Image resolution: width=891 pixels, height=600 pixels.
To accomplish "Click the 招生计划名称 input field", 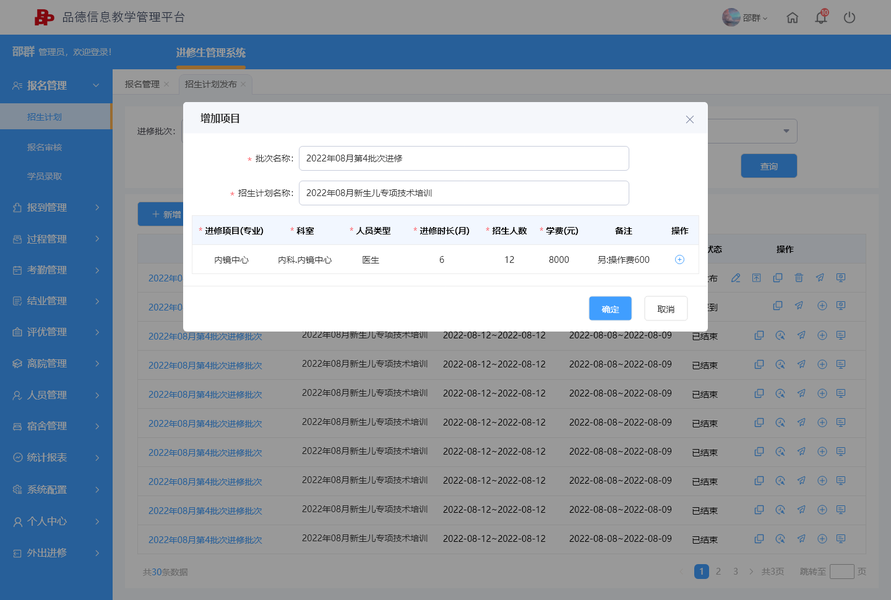I will pos(464,193).
